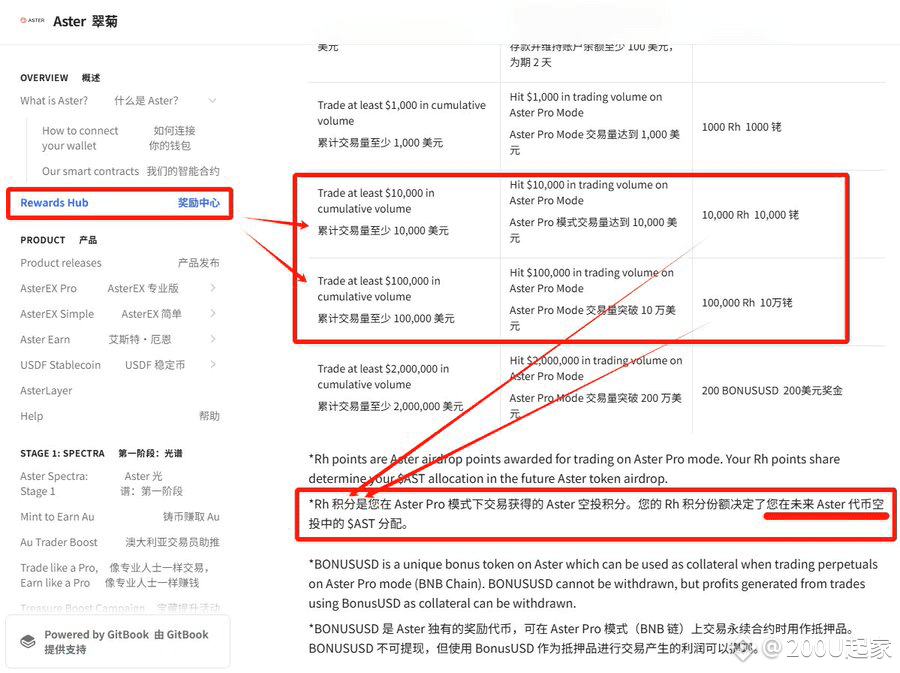Image resolution: width=900 pixels, height=673 pixels.
Task: Click the Aster site title text
Action: pos(85,21)
